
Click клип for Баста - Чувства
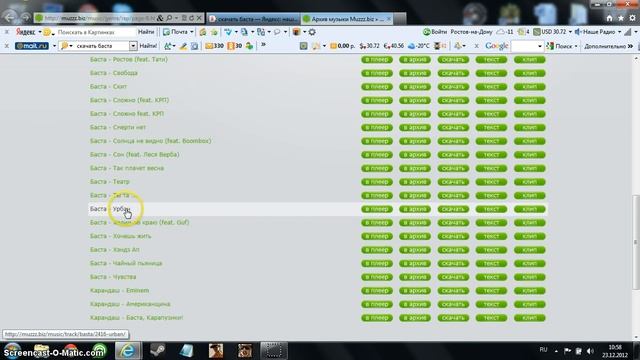point(530,277)
